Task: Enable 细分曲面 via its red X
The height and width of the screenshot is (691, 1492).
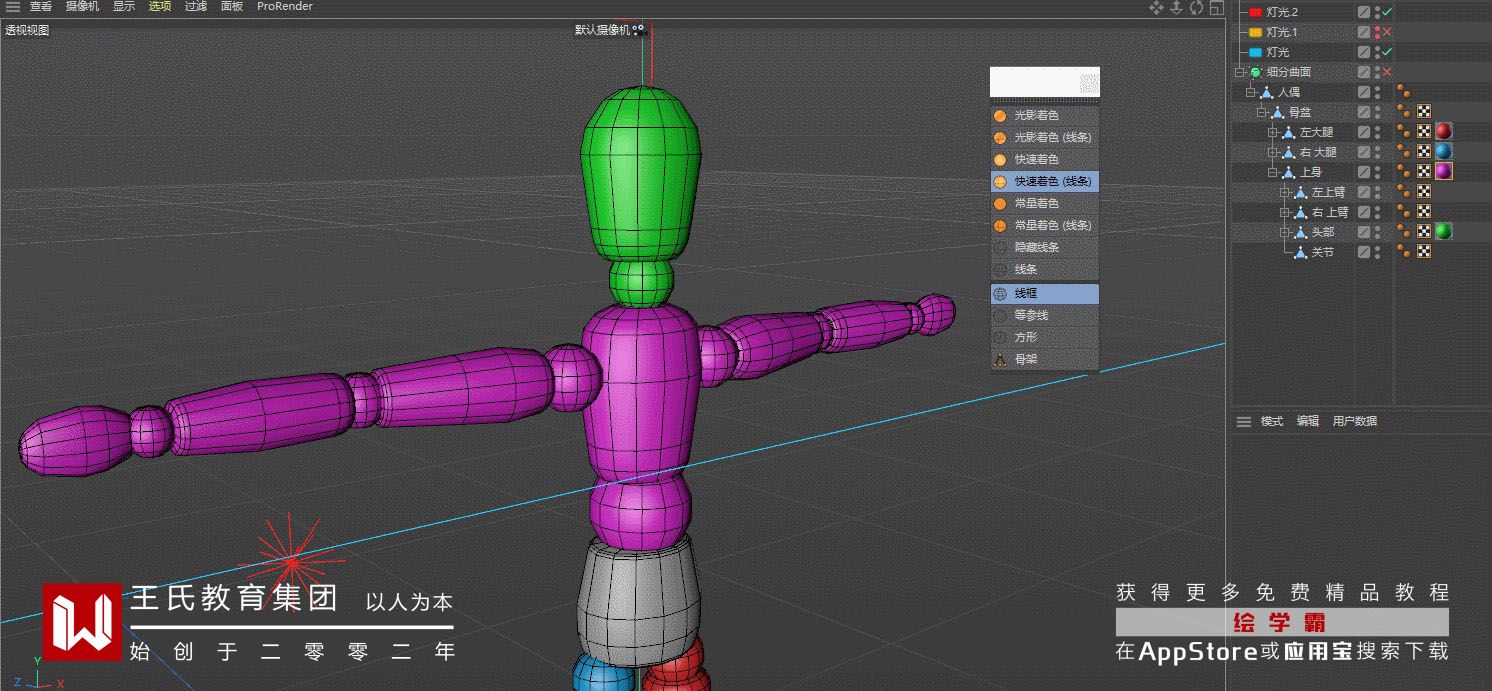Action: 1387,72
